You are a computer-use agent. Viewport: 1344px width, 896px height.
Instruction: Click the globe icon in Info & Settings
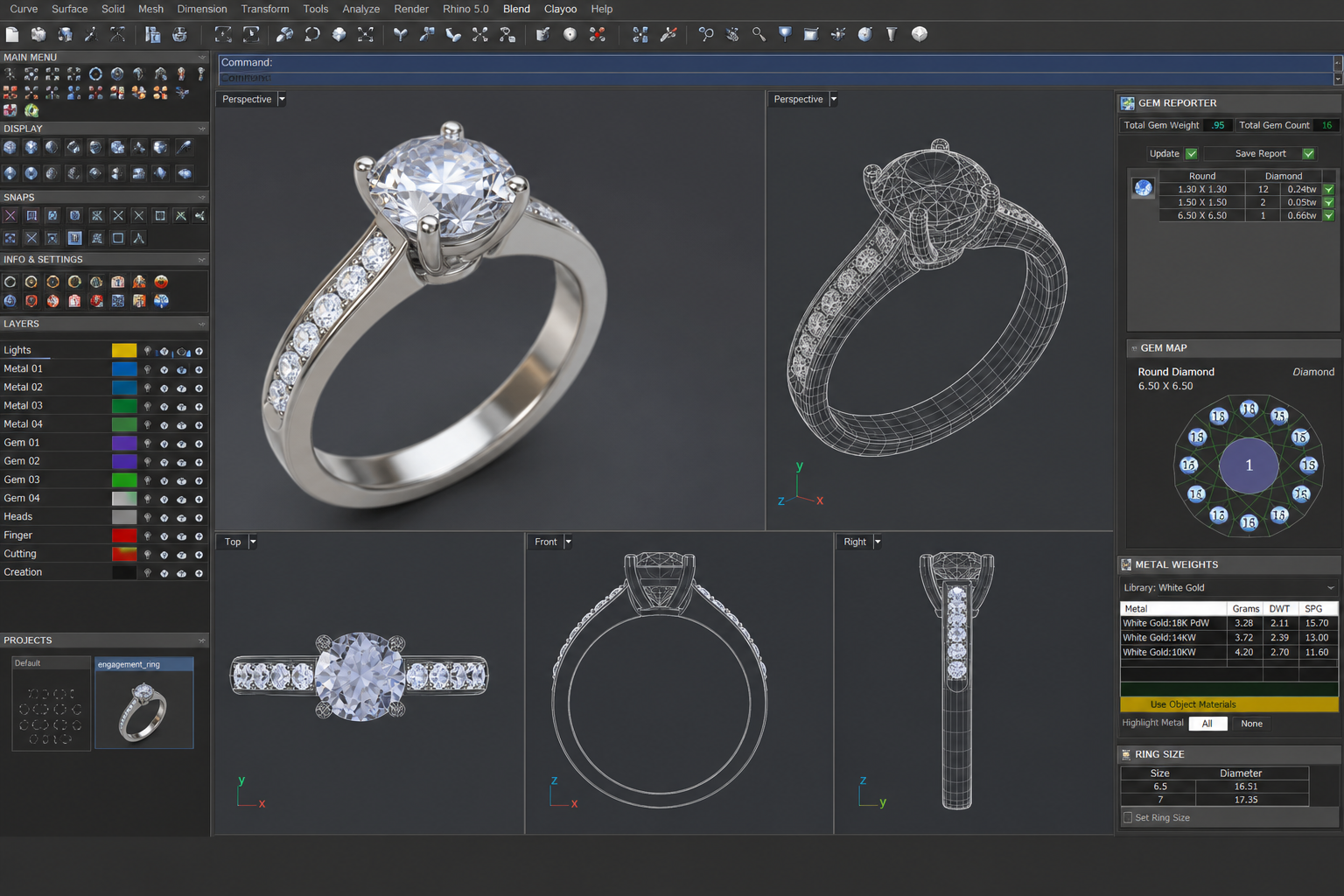click(x=161, y=301)
